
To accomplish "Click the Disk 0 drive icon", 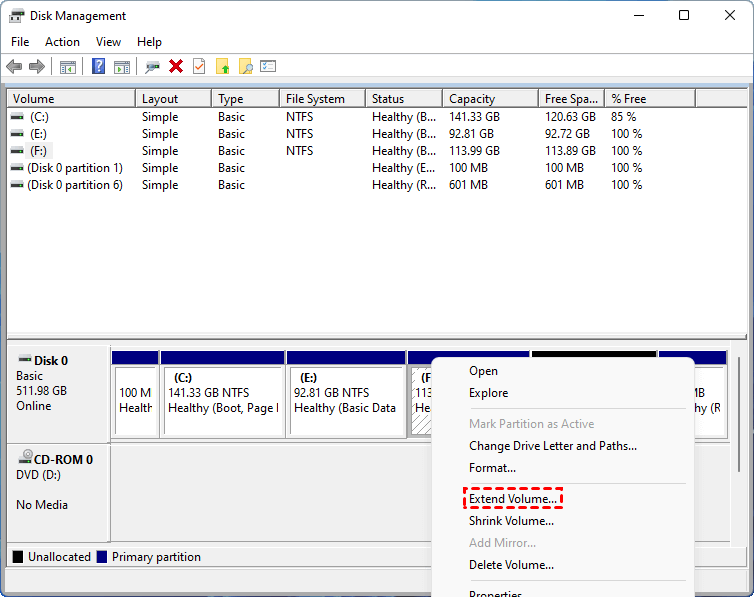I will point(25,359).
